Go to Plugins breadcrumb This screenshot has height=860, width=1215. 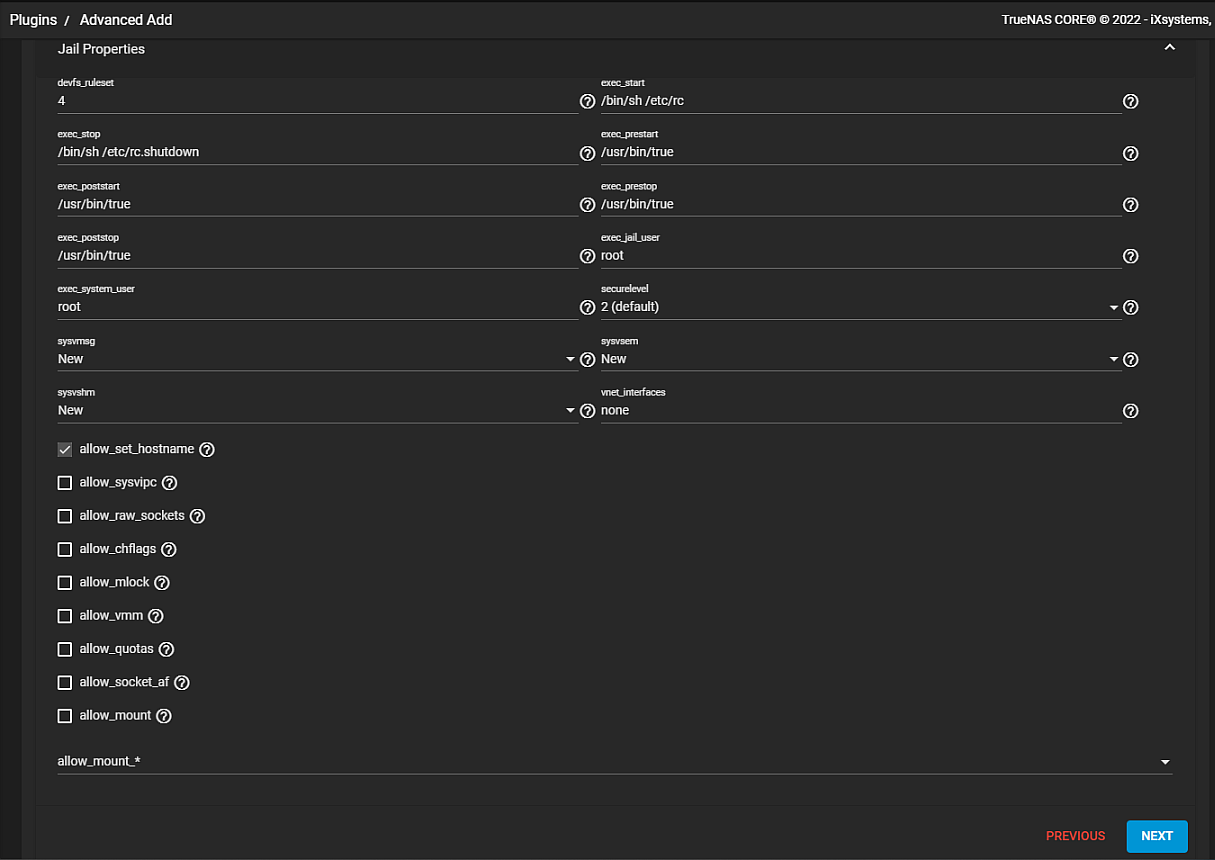tap(33, 20)
